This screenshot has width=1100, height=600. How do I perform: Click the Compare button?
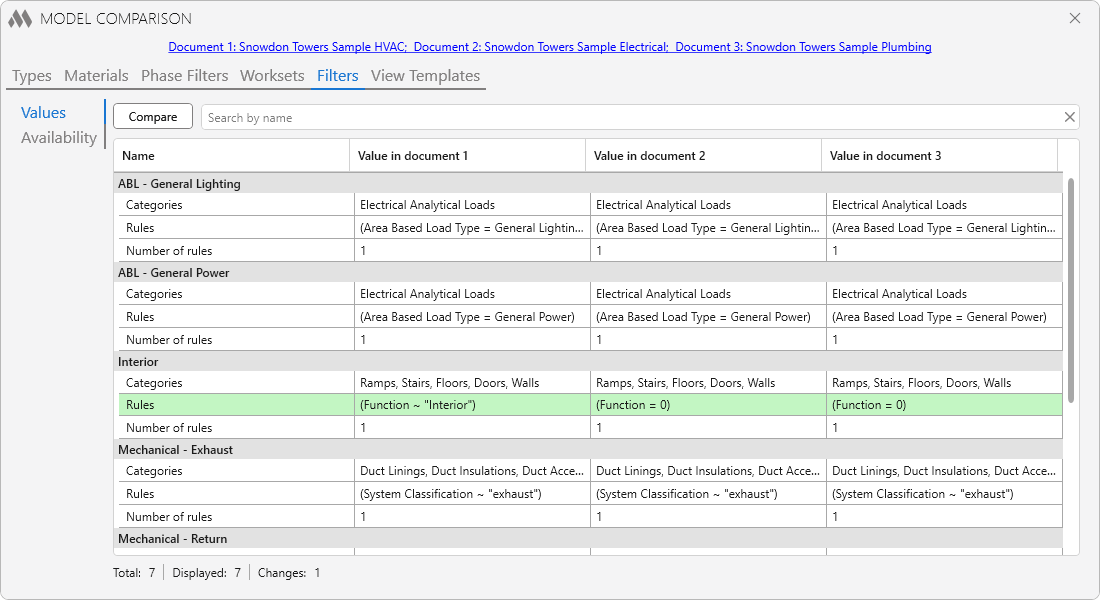pos(153,117)
